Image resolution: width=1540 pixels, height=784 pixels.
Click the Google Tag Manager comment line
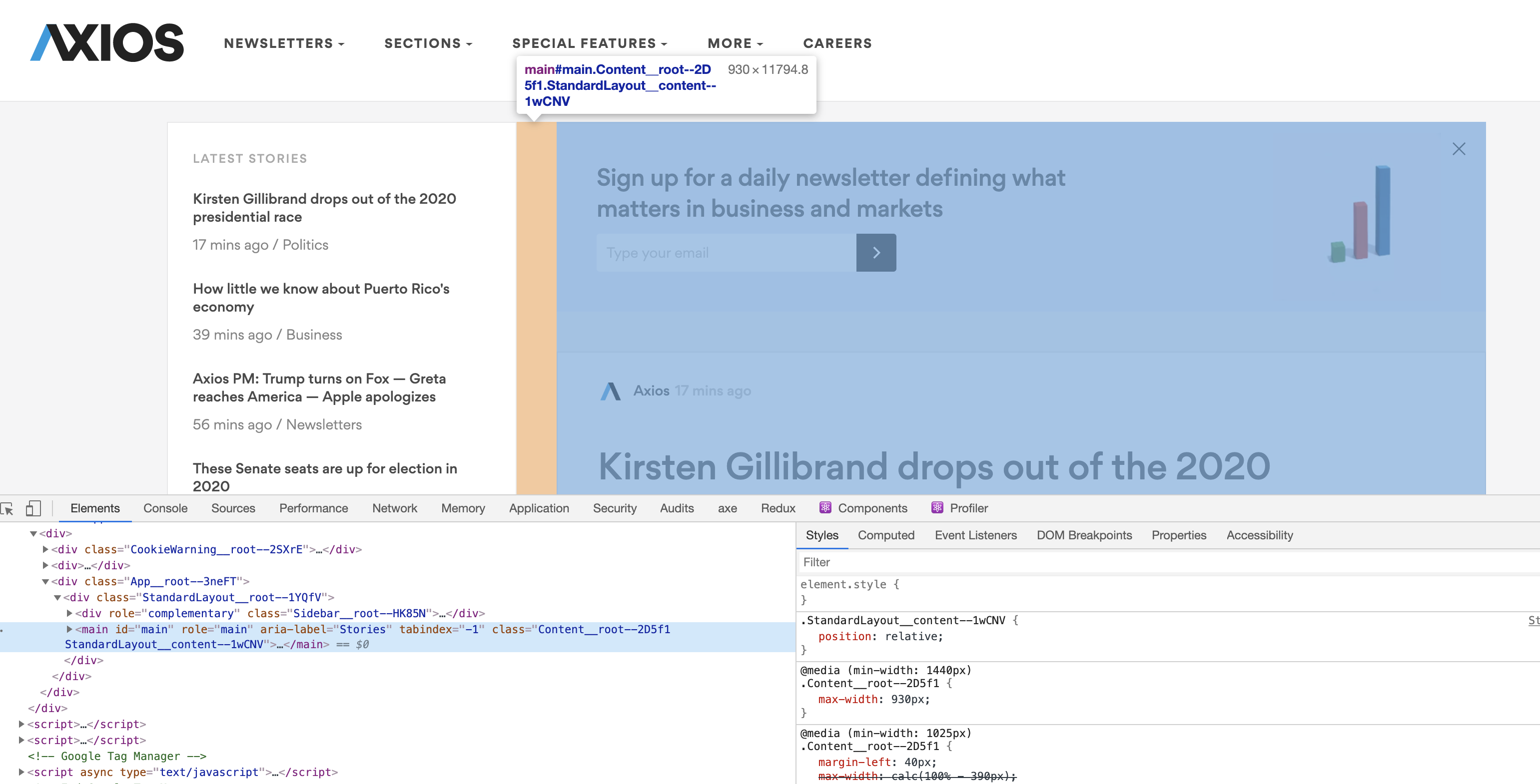[116, 756]
